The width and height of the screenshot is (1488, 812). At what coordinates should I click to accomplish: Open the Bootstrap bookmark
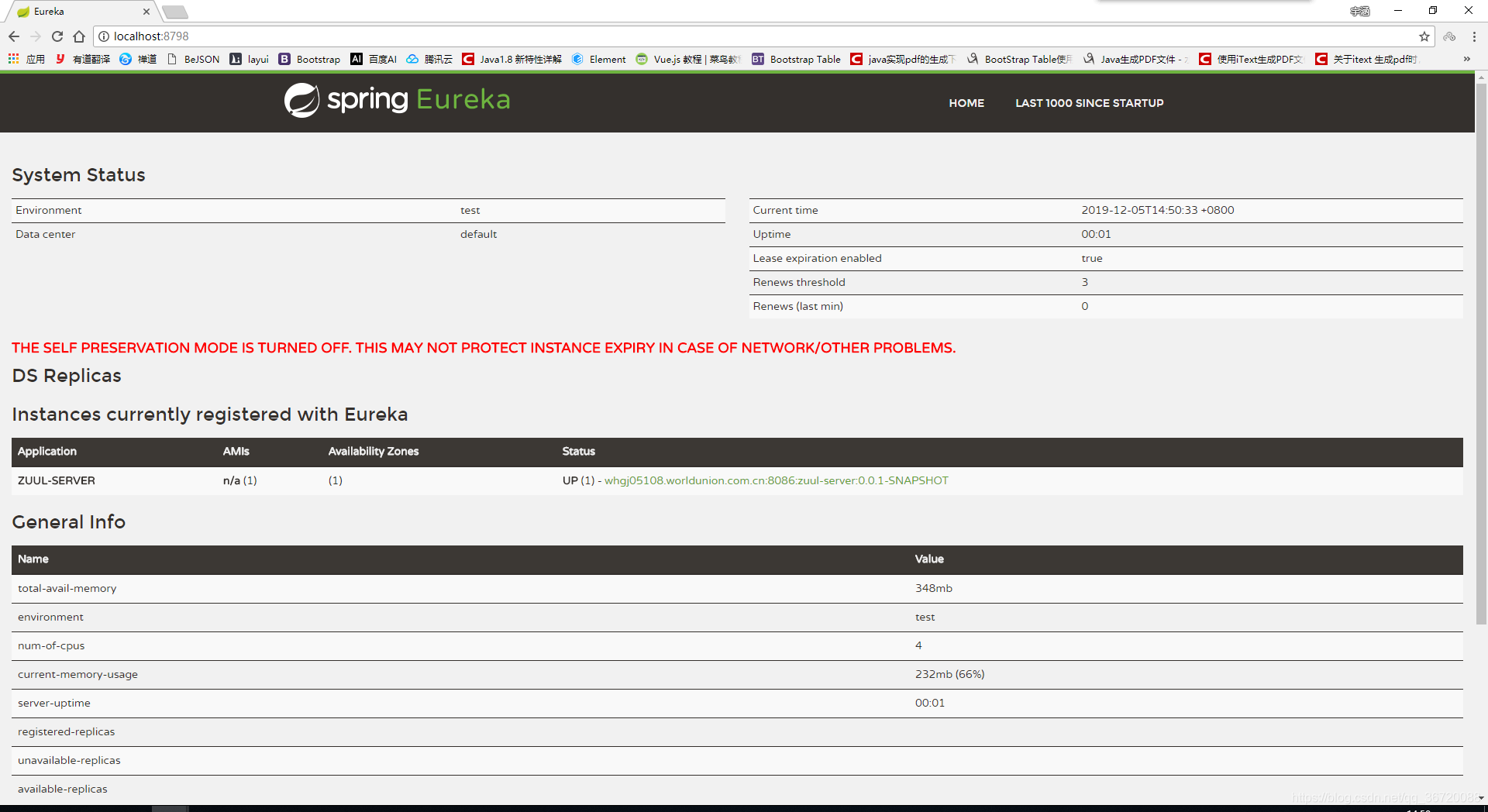[x=309, y=59]
